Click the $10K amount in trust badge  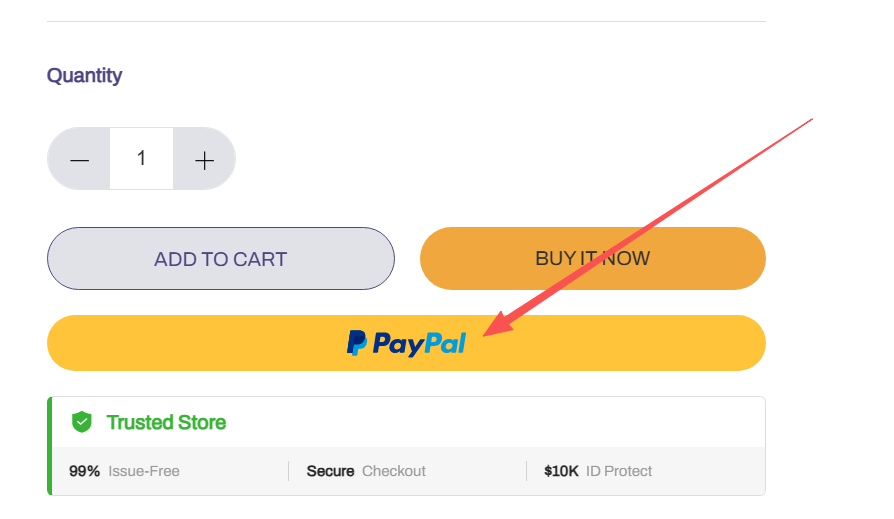click(x=561, y=471)
